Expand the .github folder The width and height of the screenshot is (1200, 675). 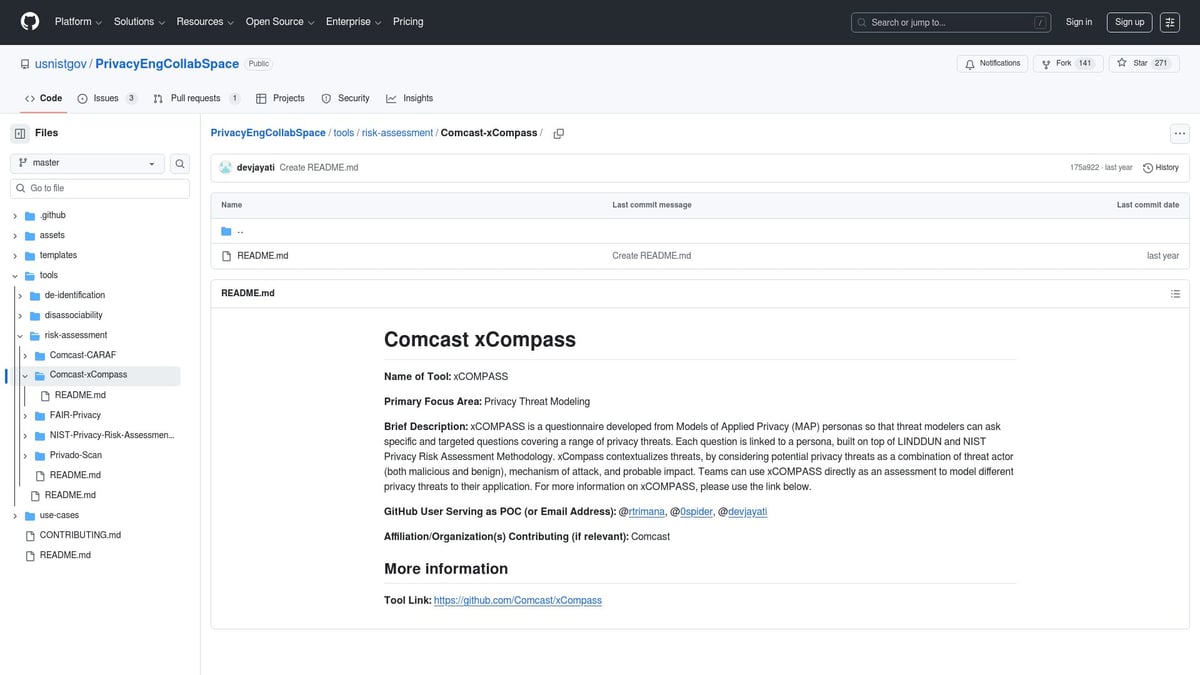pyautogui.click(x=13, y=214)
